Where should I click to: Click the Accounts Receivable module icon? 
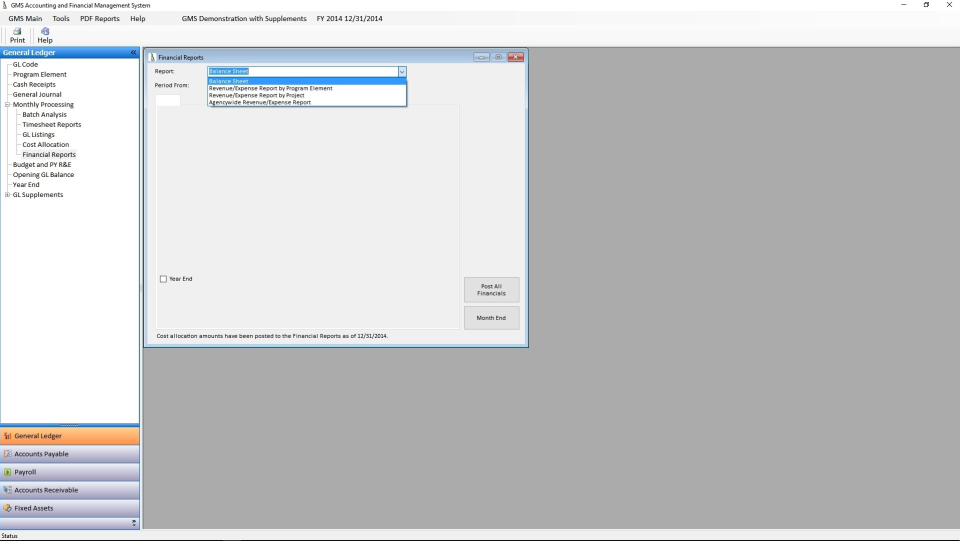[x=7, y=490]
